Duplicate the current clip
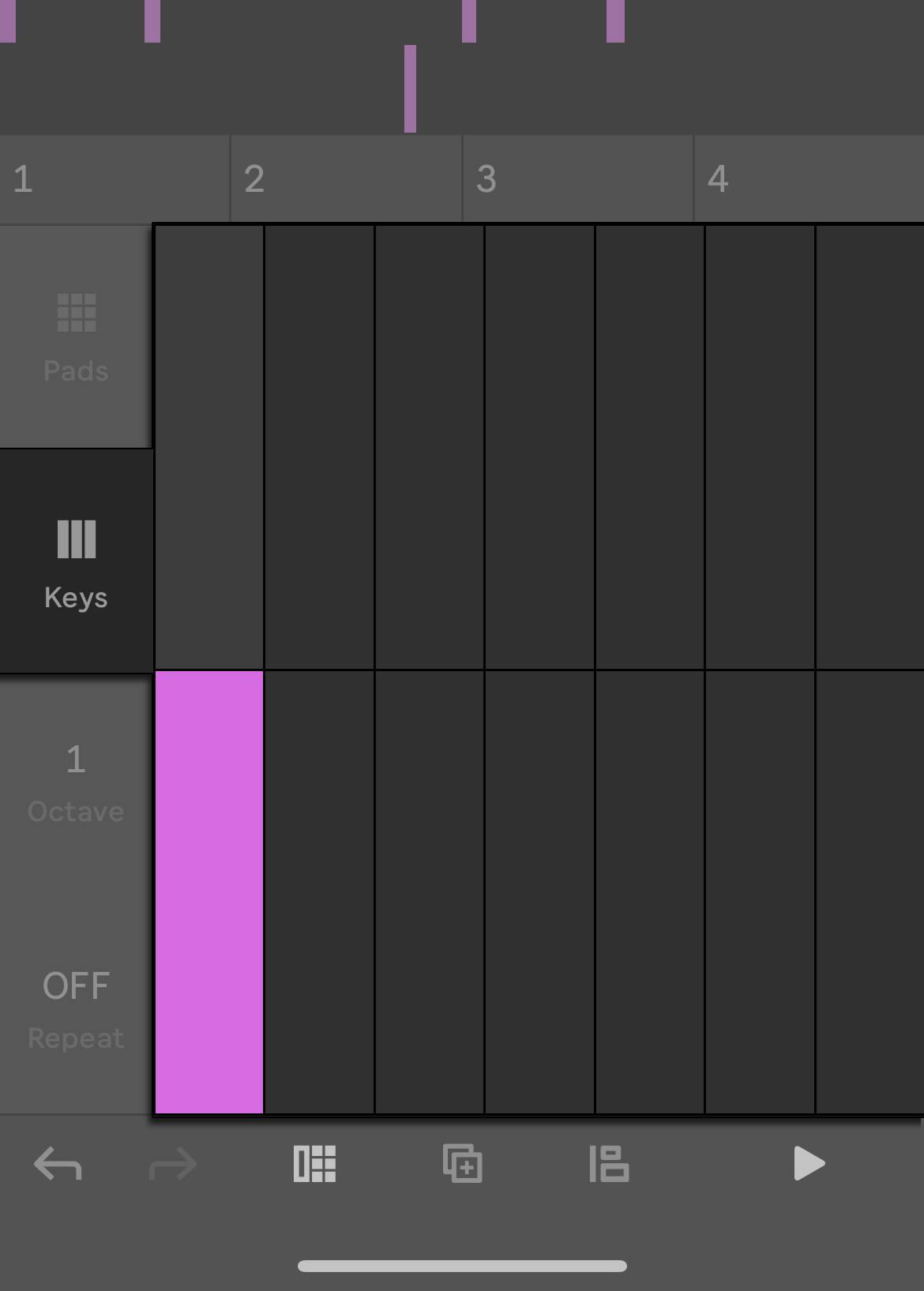The height and width of the screenshot is (1291, 924). coord(462,1165)
